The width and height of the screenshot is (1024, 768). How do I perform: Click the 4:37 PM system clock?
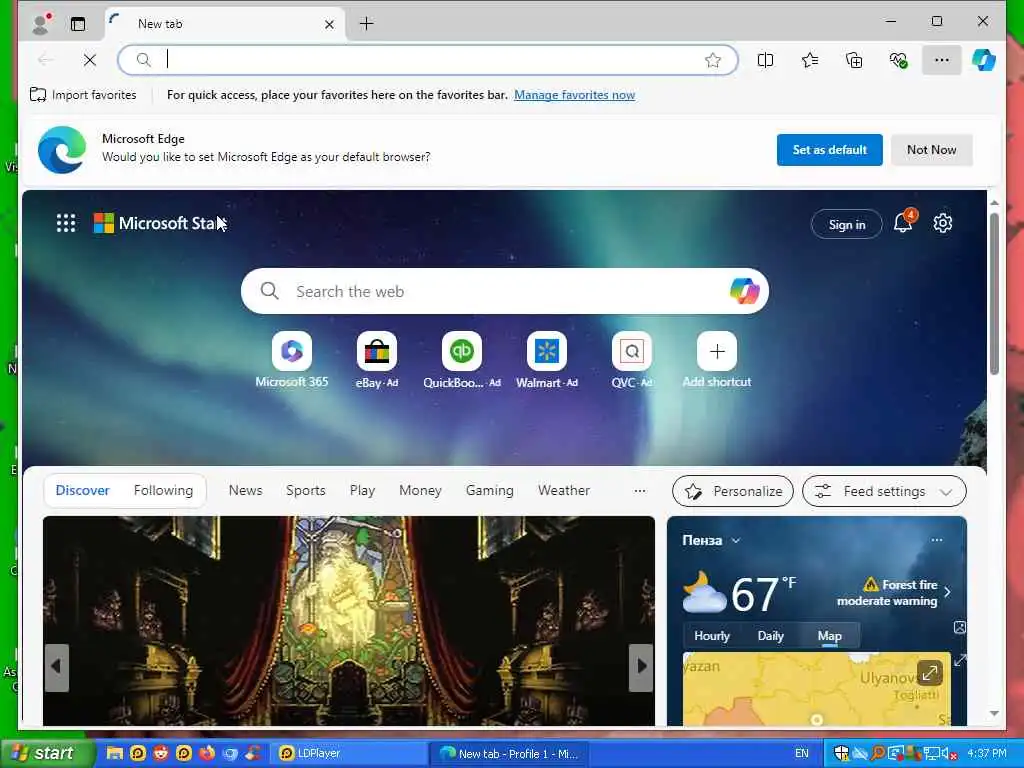click(987, 753)
